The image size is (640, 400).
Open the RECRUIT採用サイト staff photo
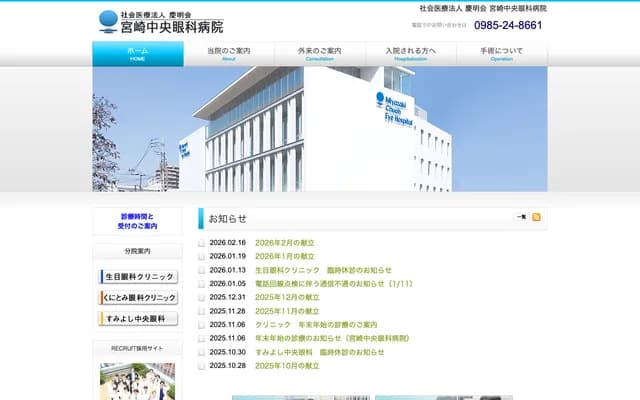[138, 381]
